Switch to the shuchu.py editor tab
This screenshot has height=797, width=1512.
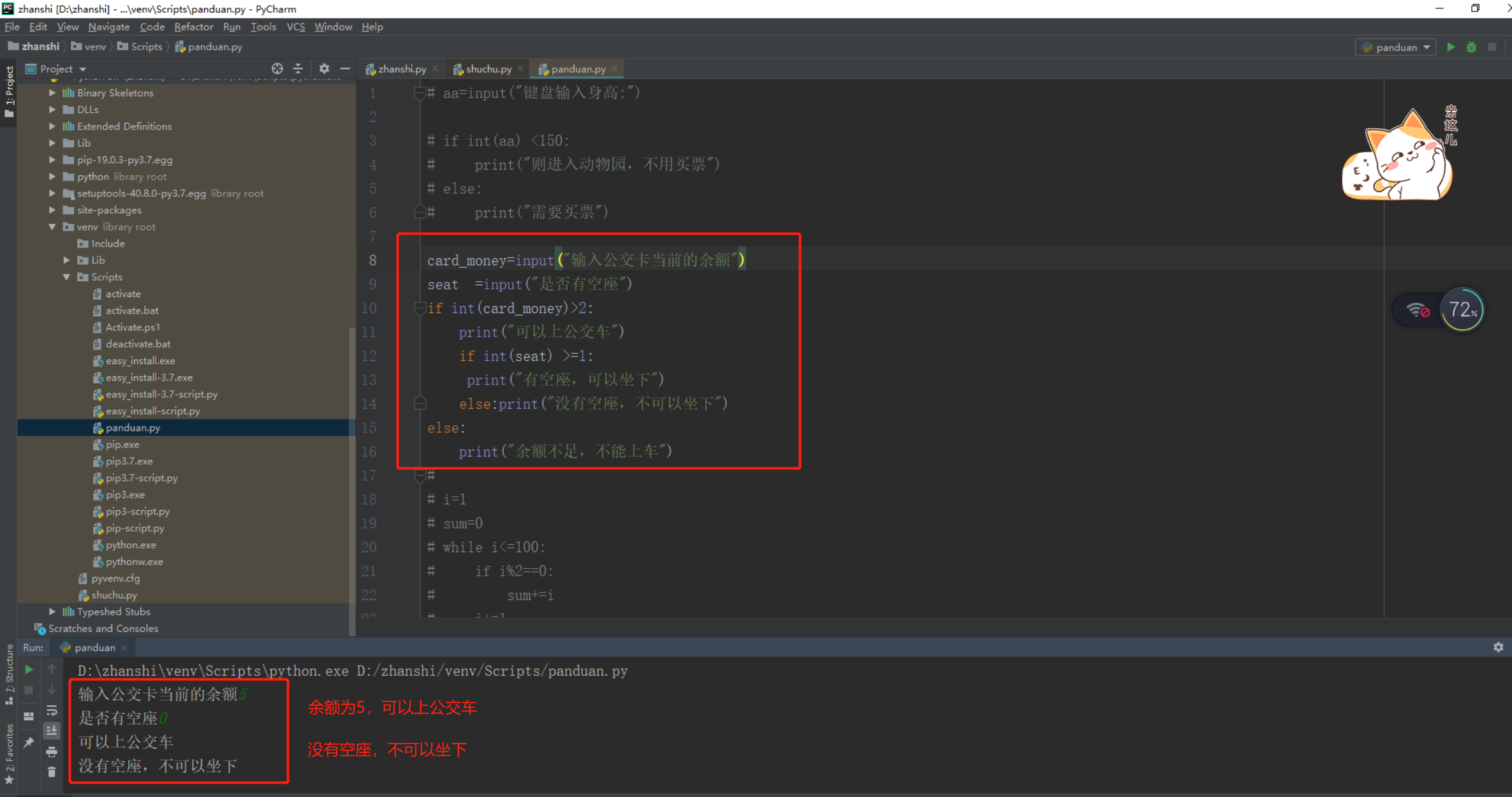[488, 69]
